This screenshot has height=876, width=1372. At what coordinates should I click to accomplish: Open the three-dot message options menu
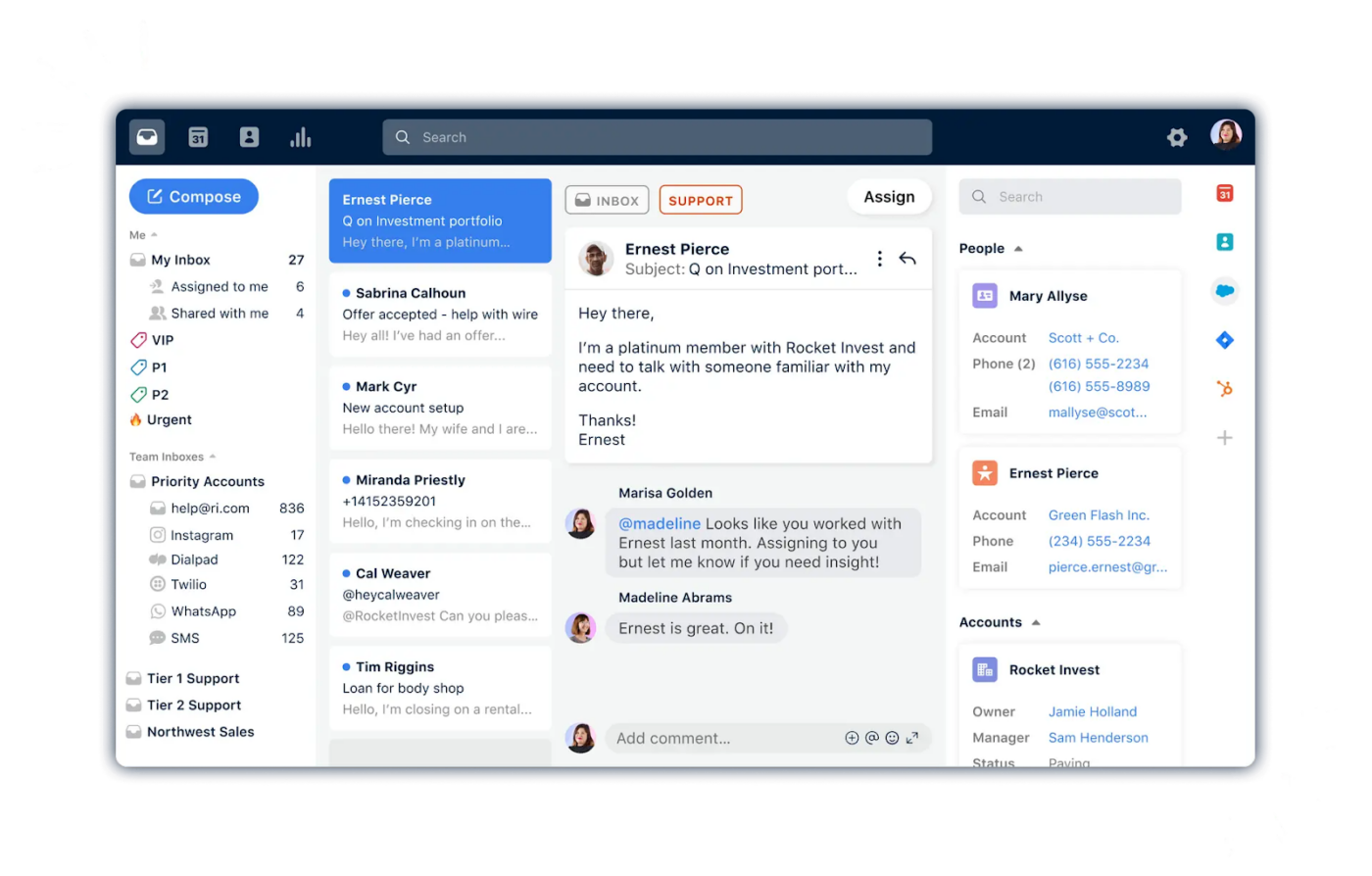(879, 259)
